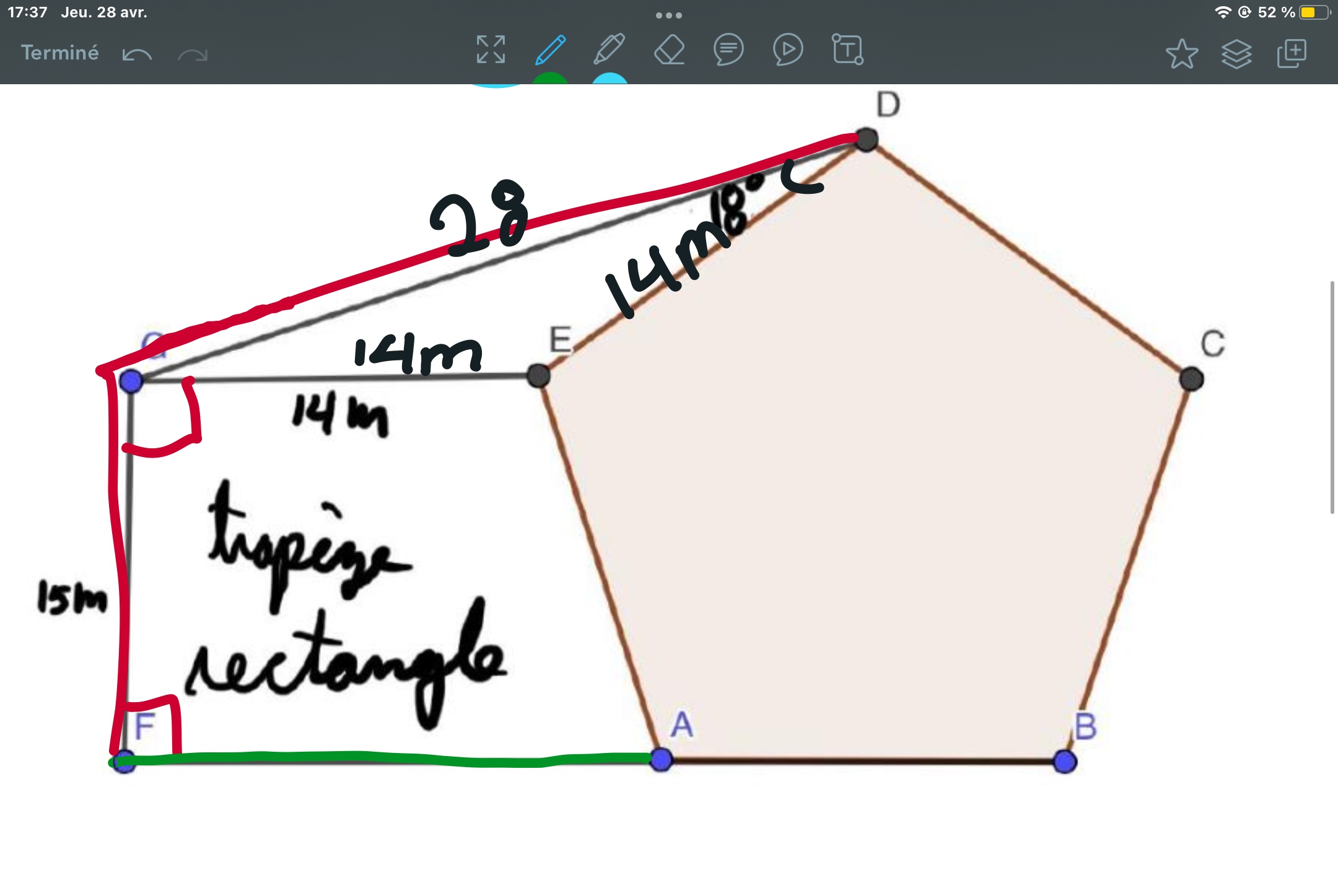Viewport: 1338px width, 896px height.
Task: Click the star favorite icon
Action: coord(1181,53)
